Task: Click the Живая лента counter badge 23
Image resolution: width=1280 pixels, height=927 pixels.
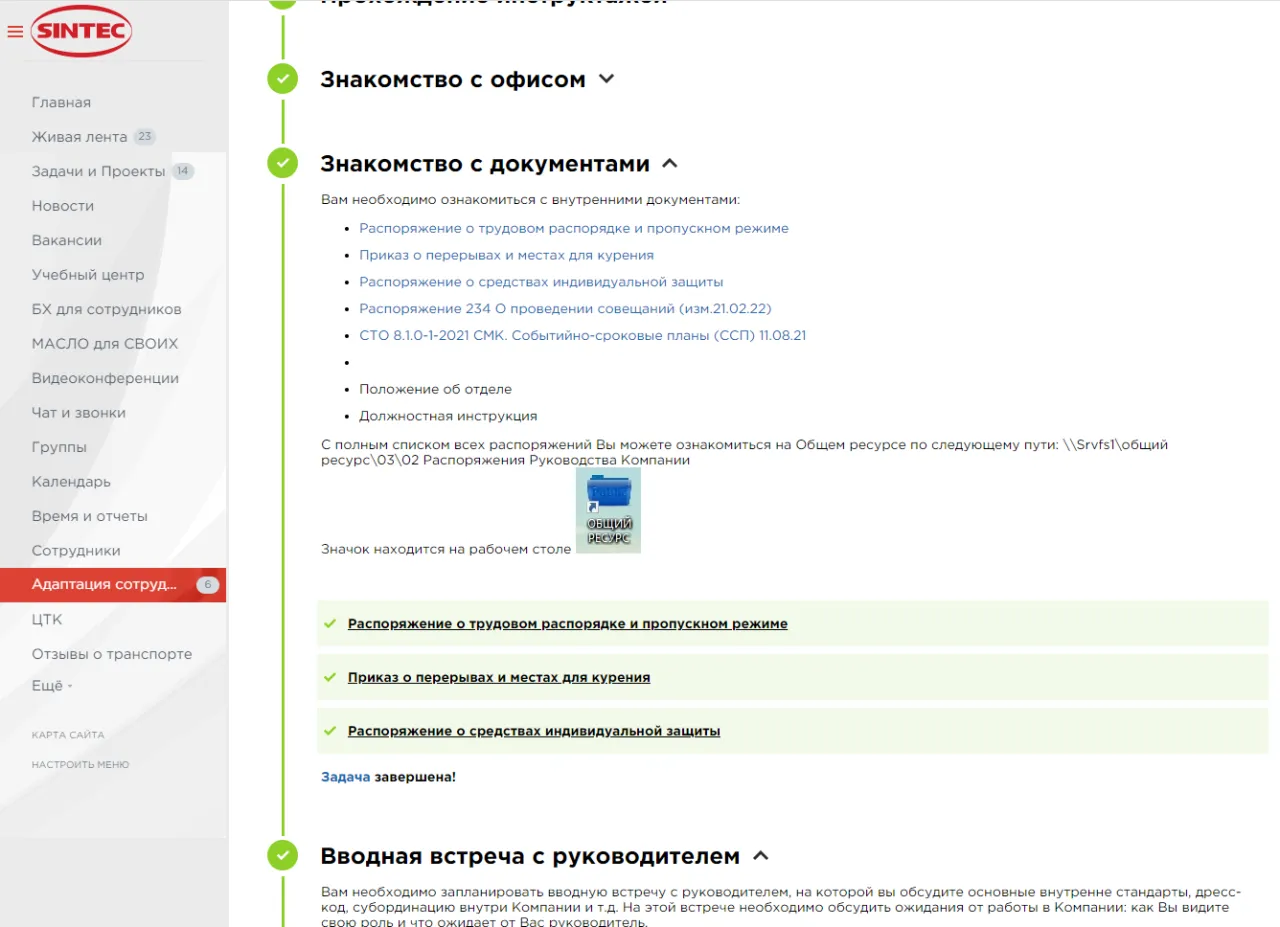Action: (145, 137)
